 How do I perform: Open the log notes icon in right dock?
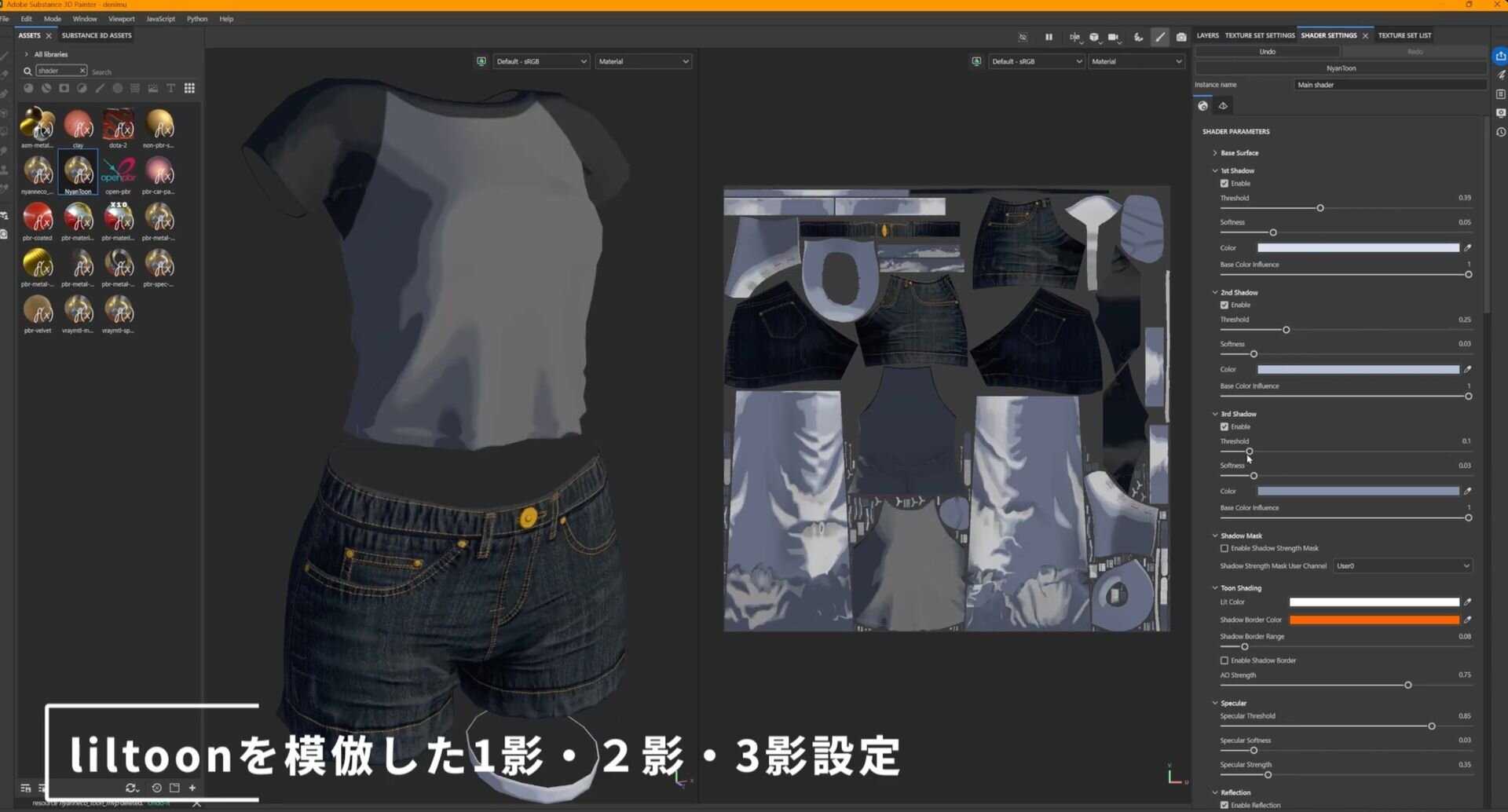pos(1500,94)
